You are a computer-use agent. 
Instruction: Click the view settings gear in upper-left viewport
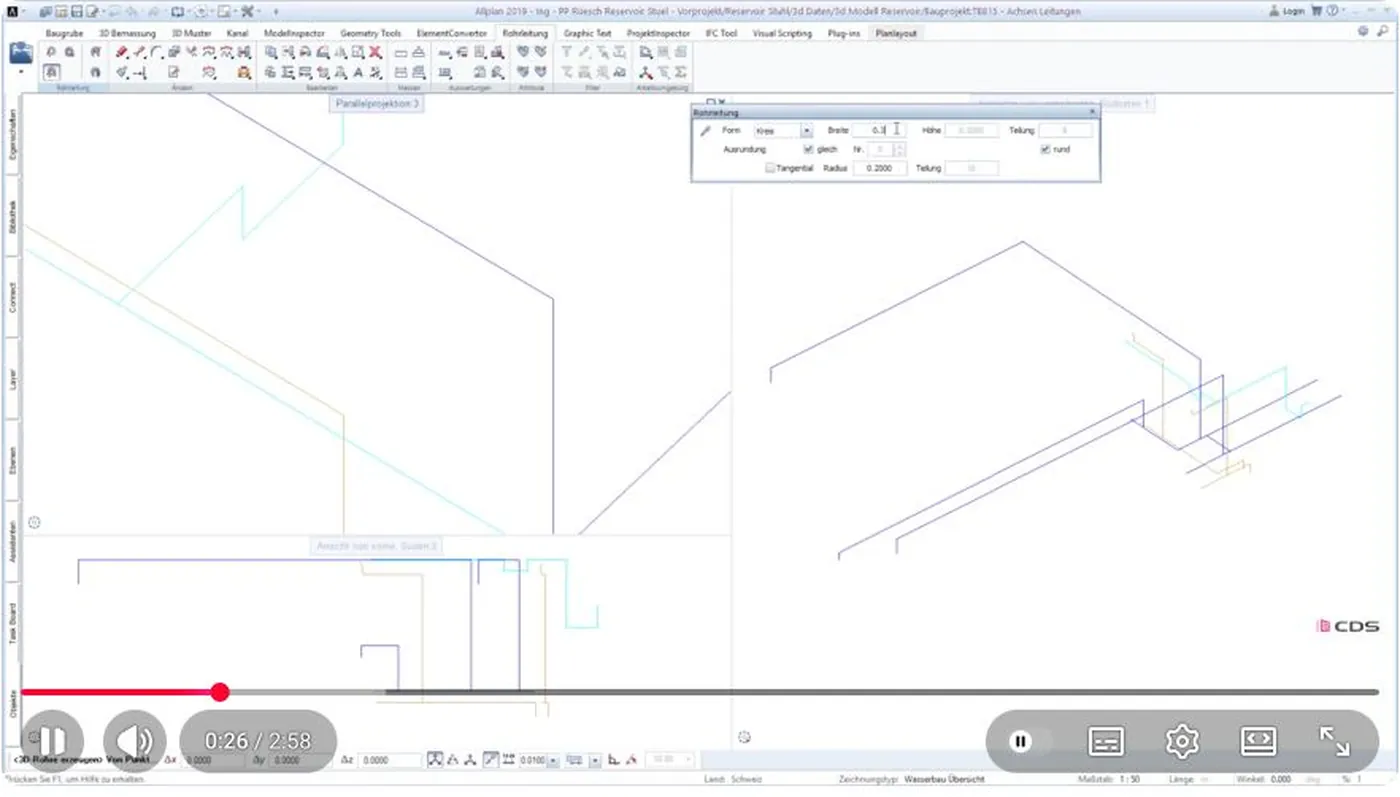pyautogui.click(x=35, y=522)
